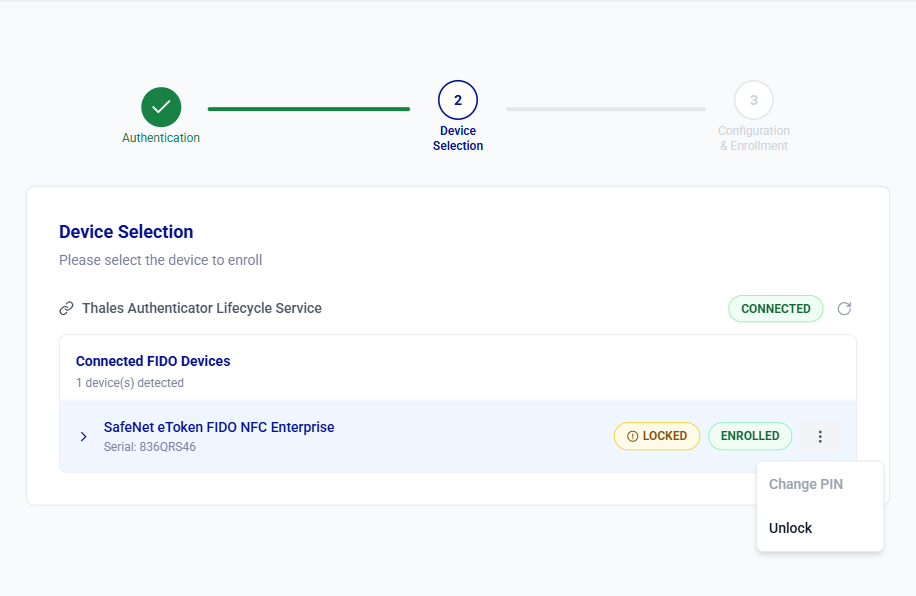Image resolution: width=916 pixels, height=596 pixels.
Task: Click Please select the device to enroll
Action: tap(161, 260)
